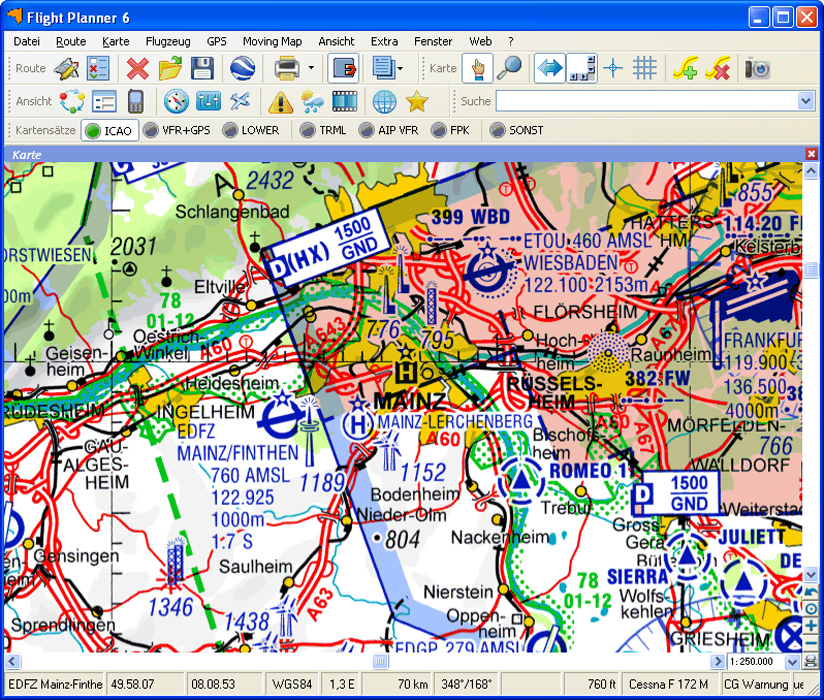Click the printer icon in toolbar
Viewport: 824px width, 700px height.
(x=287, y=68)
